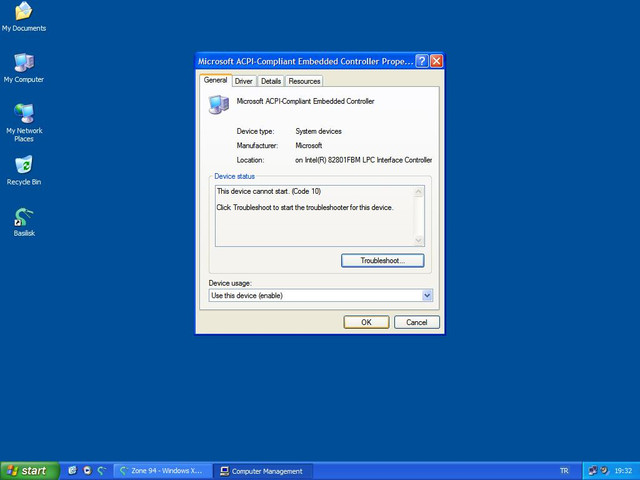The image size is (640, 480).
Task: Close the Embedded Controller properties dialog
Action: pyautogui.click(x=436, y=61)
